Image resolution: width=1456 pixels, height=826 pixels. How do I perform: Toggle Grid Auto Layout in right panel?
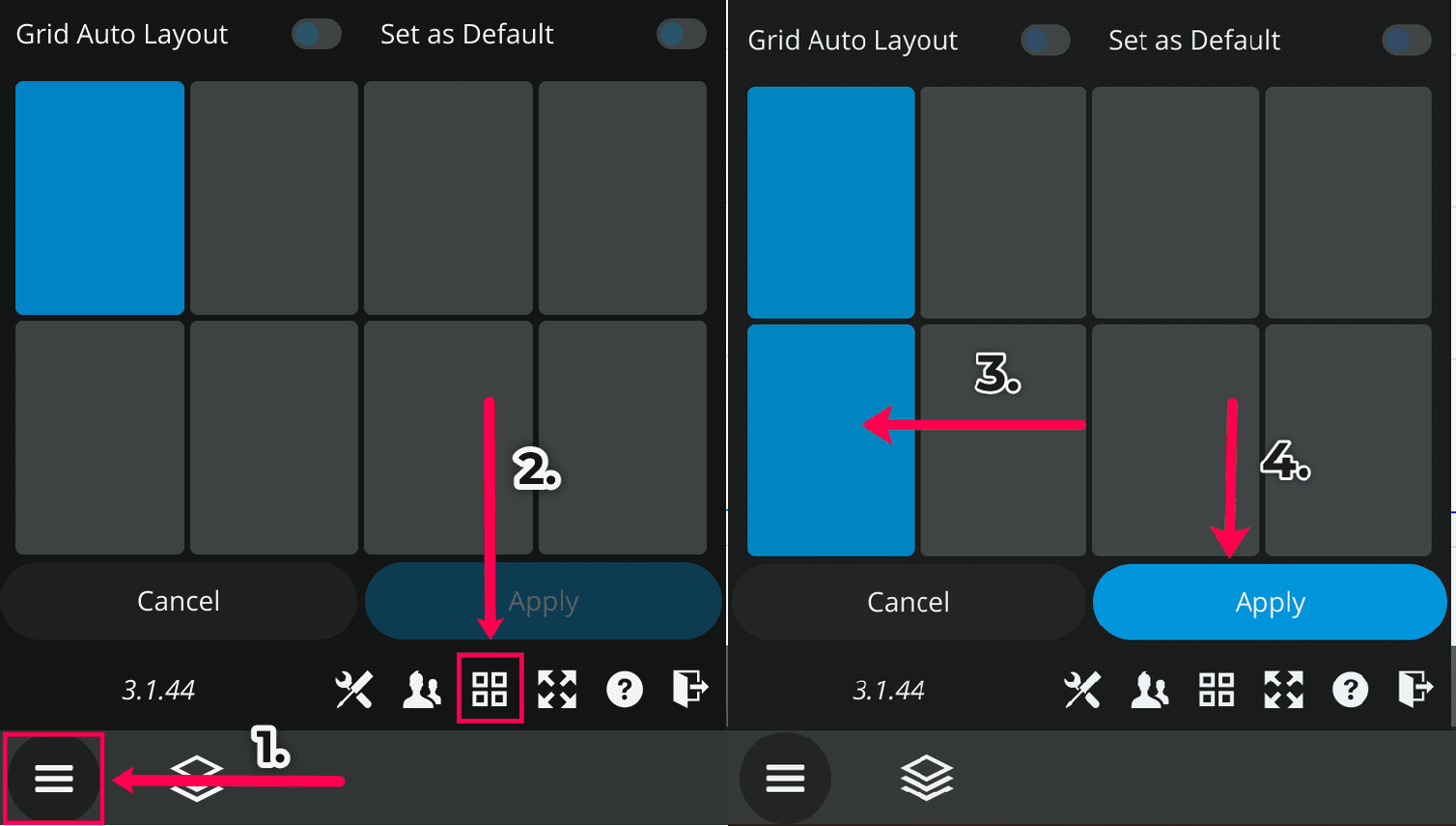tap(1046, 40)
